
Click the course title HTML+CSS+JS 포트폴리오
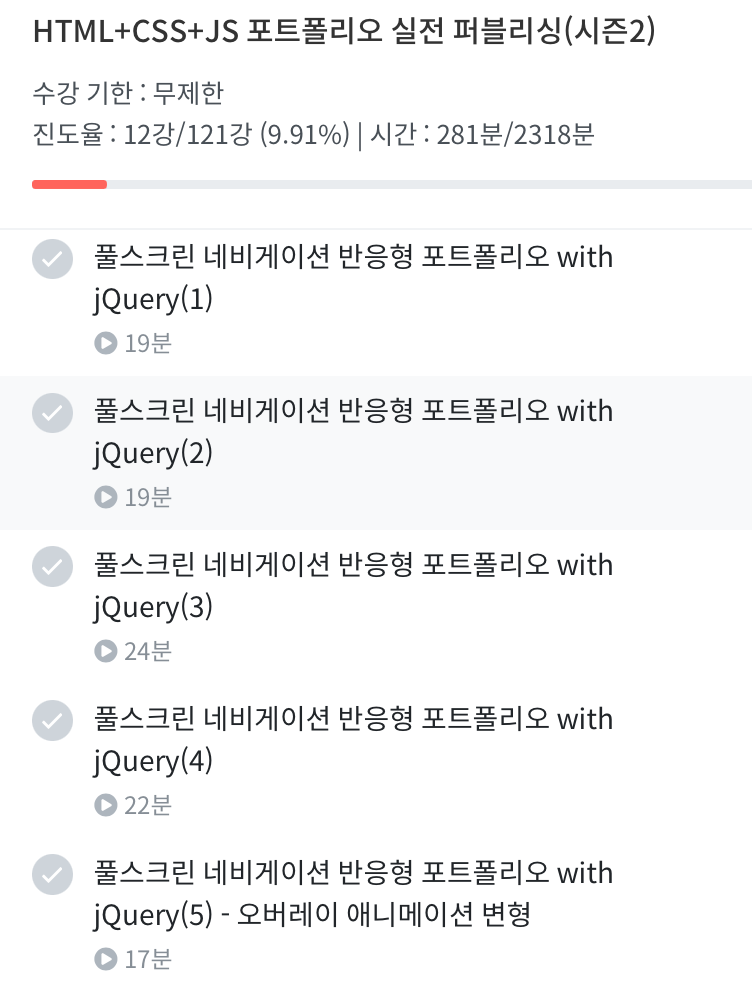click(344, 33)
